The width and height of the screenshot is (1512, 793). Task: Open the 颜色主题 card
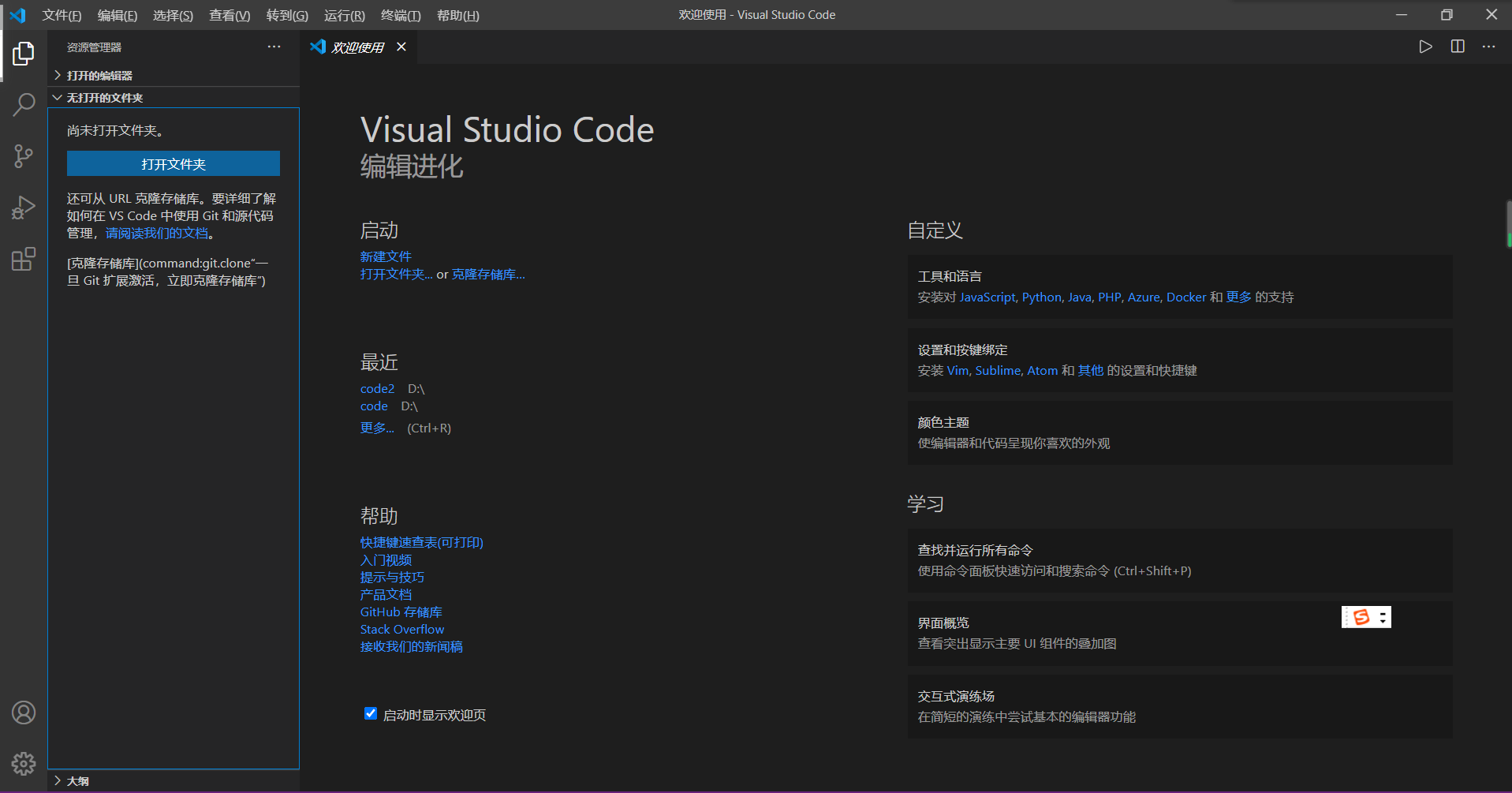pyautogui.click(x=1180, y=432)
